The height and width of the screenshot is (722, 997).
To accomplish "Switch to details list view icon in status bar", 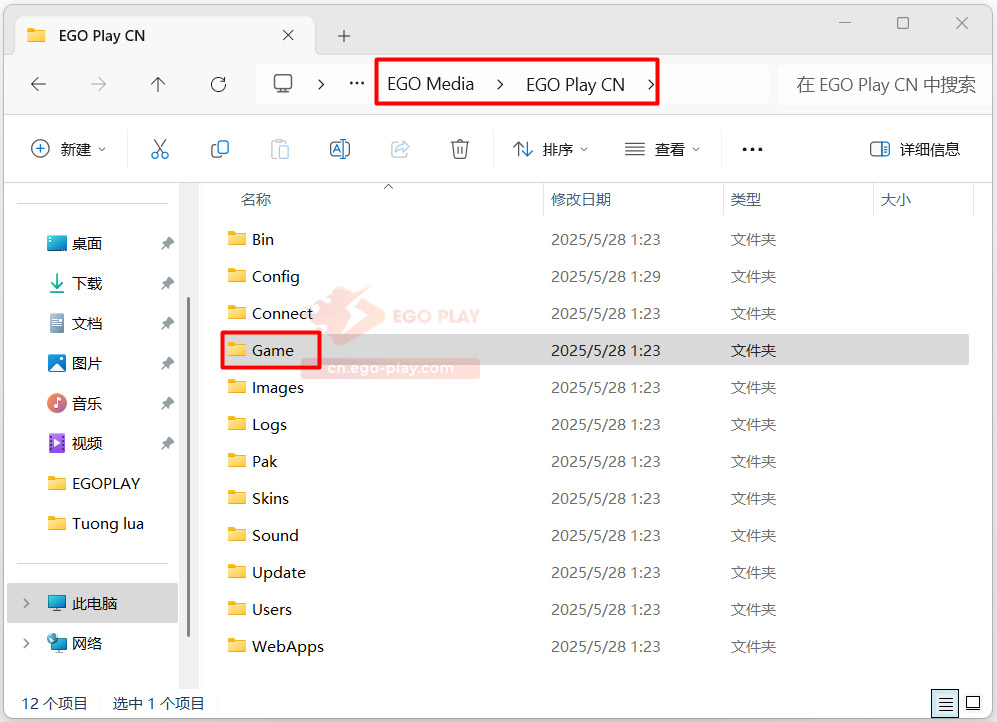I will coord(945,704).
